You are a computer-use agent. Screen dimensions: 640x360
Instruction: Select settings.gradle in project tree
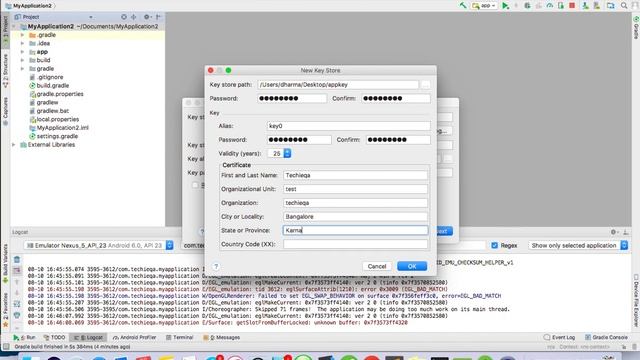57,136
